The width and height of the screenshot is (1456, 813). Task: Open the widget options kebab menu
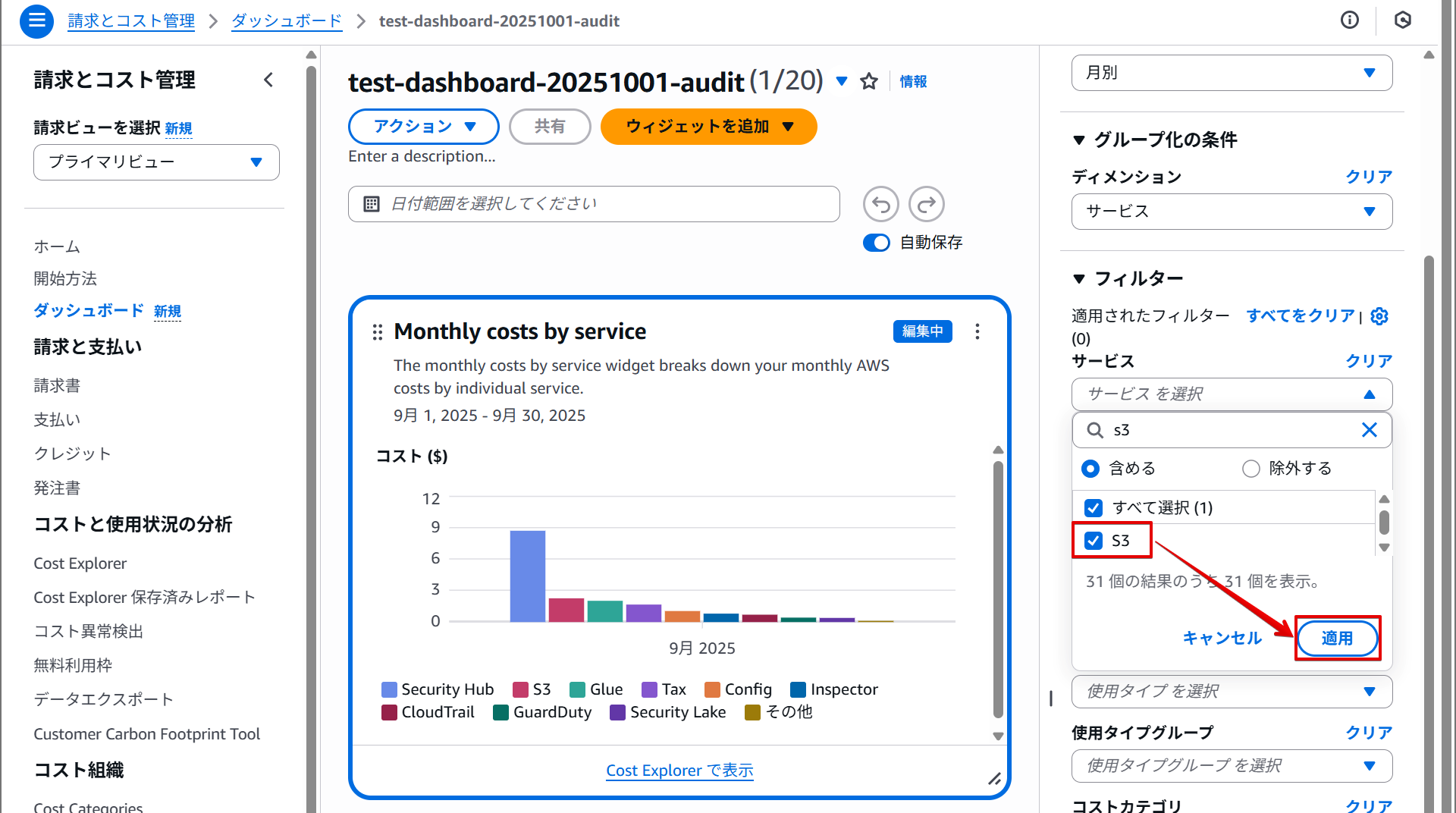[x=977, y=331]
